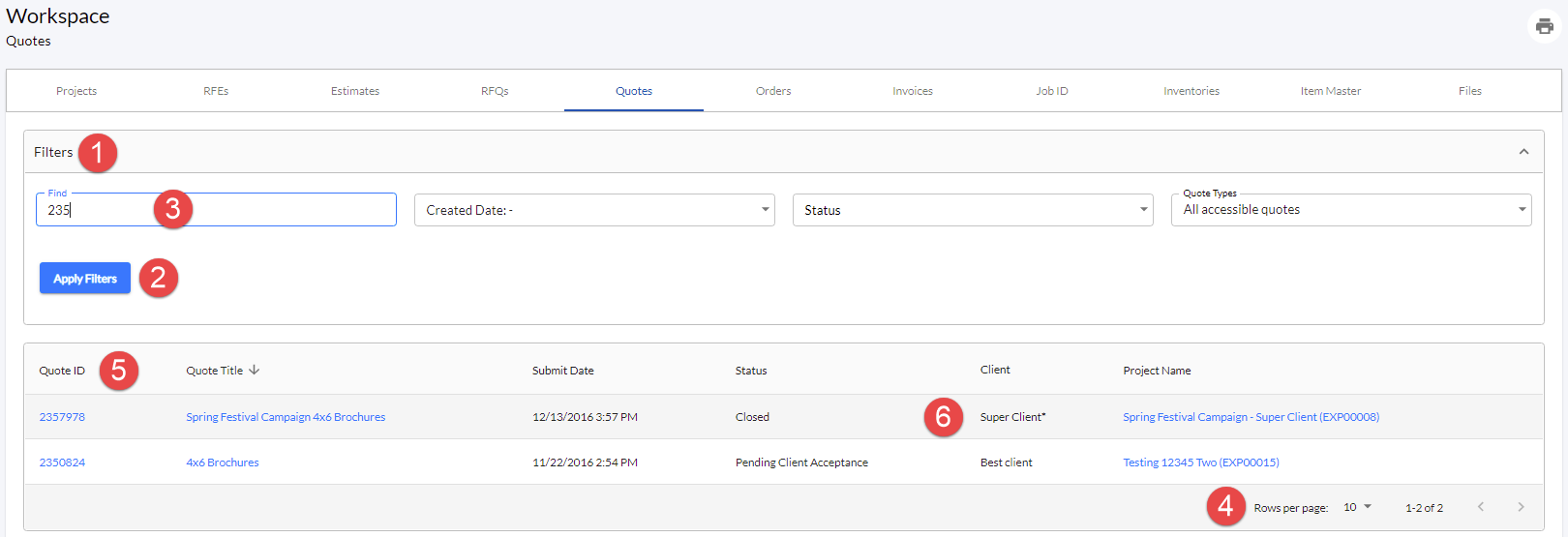This screenshot has height=537, width=1568.
Task: Click the print icon
Action: 1544,26
